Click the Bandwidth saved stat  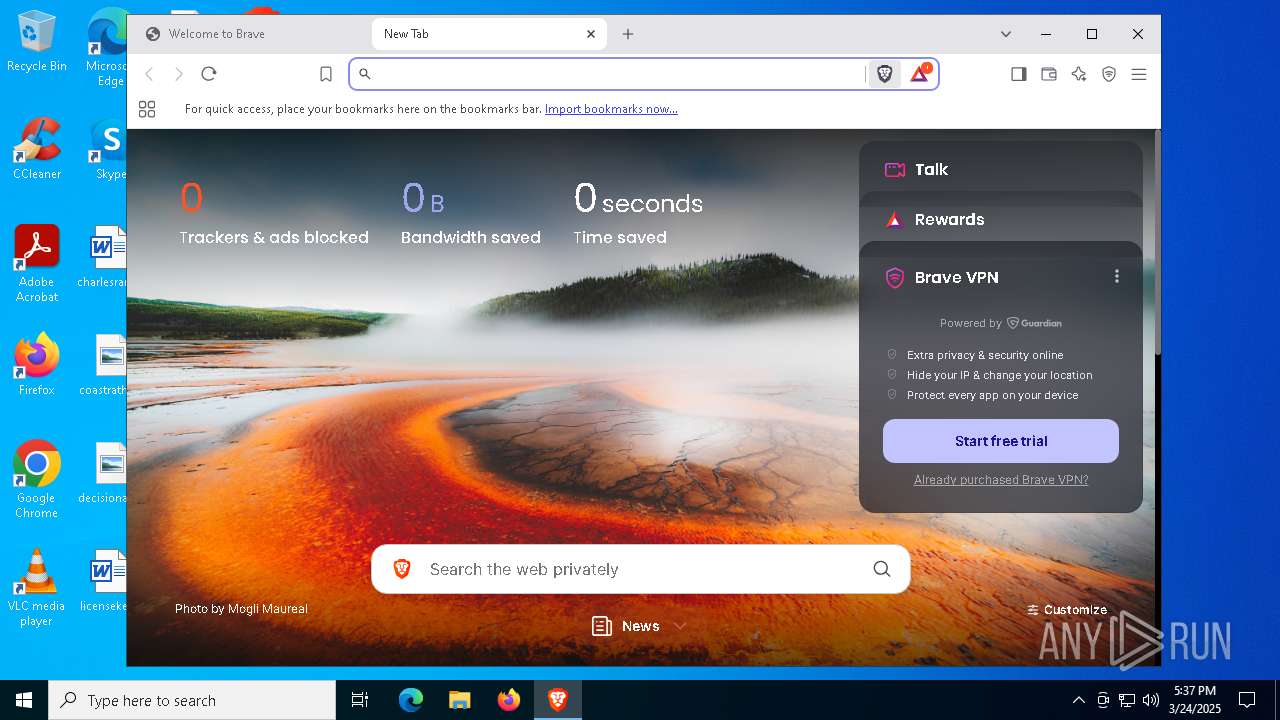click(x=471, y=213)
